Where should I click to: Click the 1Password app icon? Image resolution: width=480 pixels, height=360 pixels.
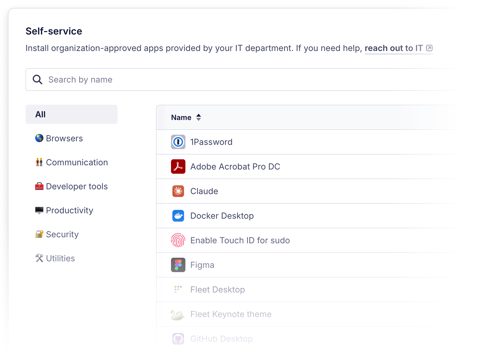coord(178,142)
